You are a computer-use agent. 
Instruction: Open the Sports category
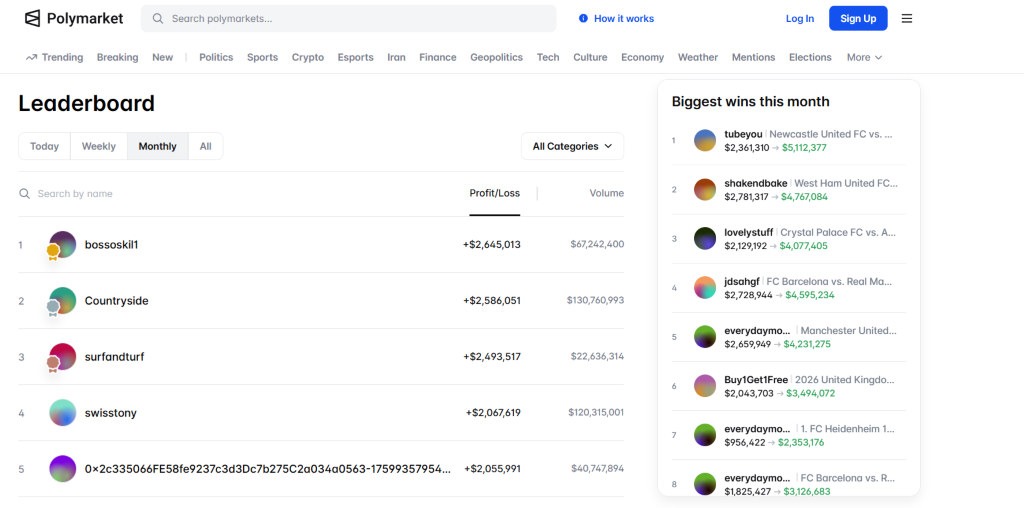click(263, 57)
